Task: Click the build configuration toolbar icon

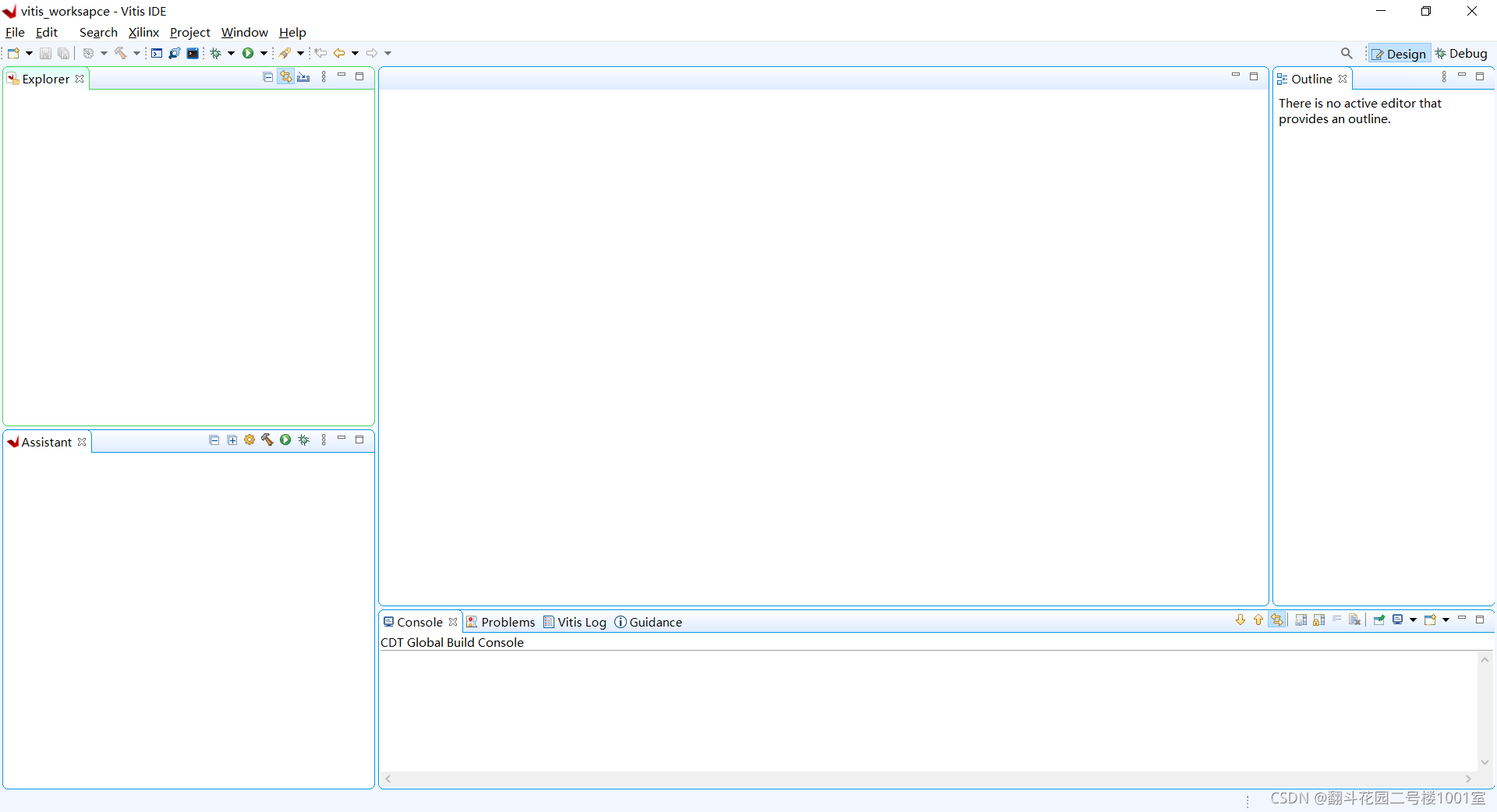Action: pos(88,53)
